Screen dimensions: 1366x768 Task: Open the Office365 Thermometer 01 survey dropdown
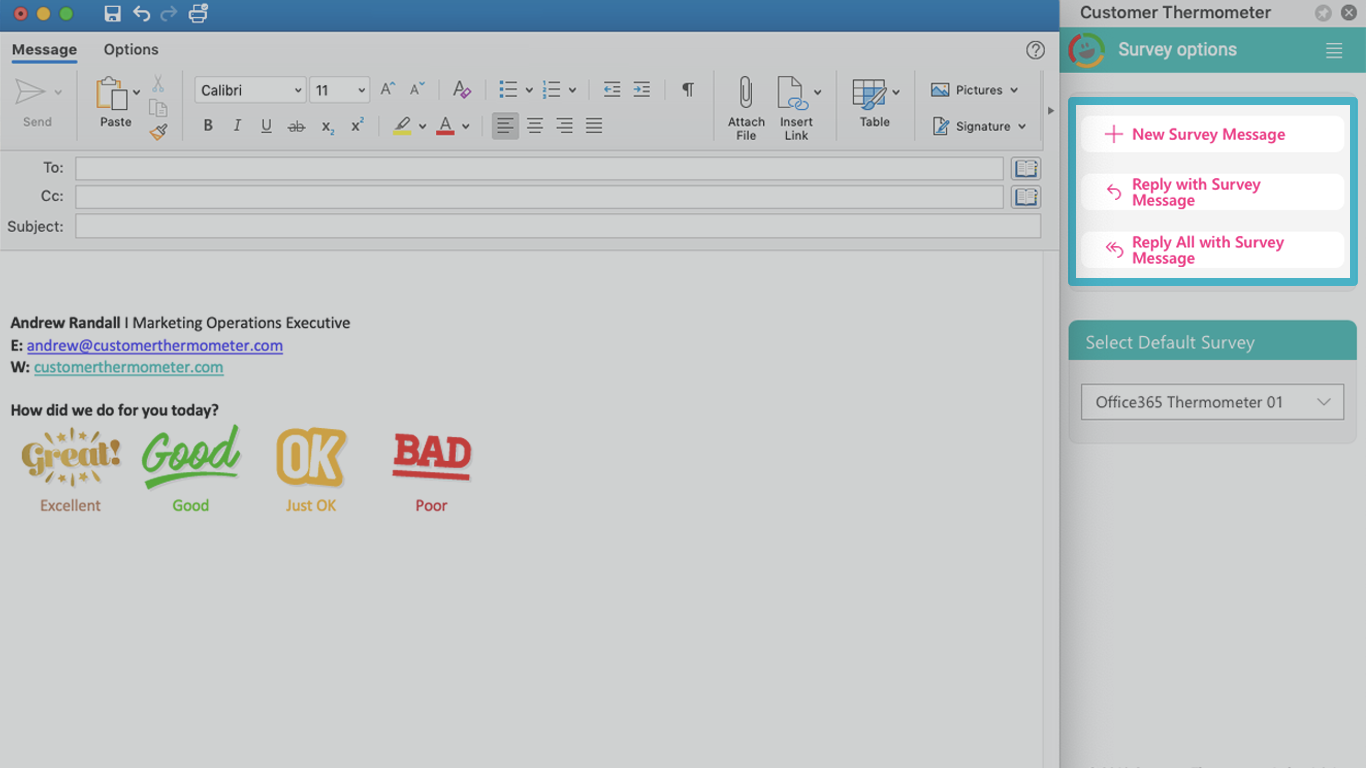[x=1212, y=402]
